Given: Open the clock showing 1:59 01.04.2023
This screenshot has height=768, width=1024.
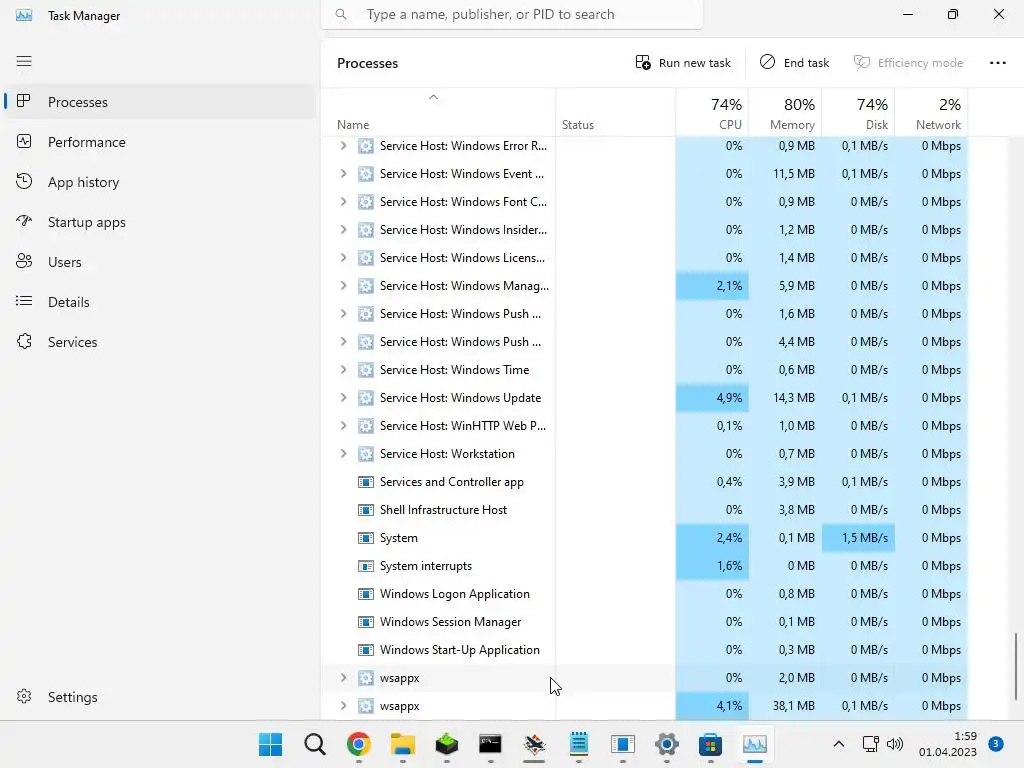Looking at the screenshot, I should pyautogui.click(x=948, y=744).
